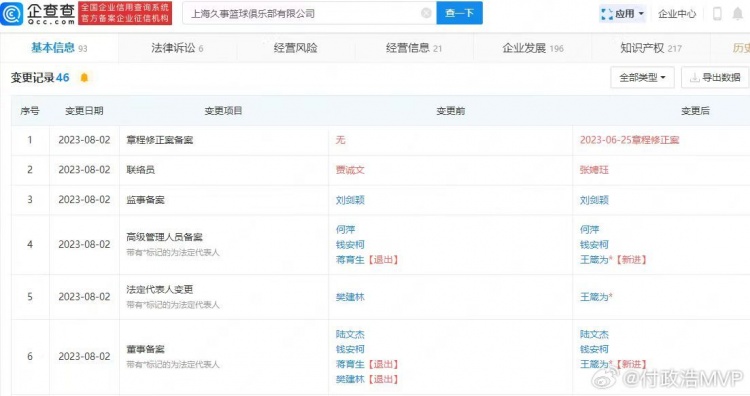750x396 pixels.
Task: Open 钱安柯 in 高级管理人员备案 变更前
Action: tap(350, 244)
